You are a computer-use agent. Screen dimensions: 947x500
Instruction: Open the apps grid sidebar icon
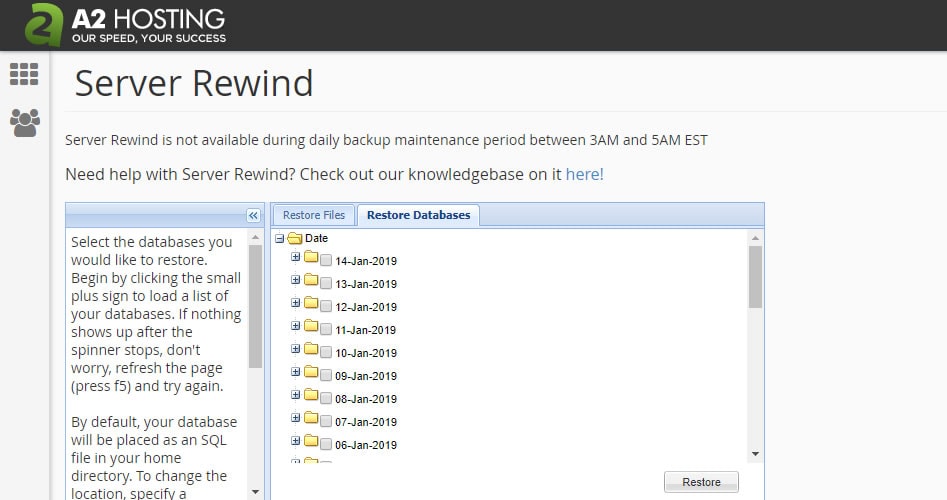coord(24,74)
